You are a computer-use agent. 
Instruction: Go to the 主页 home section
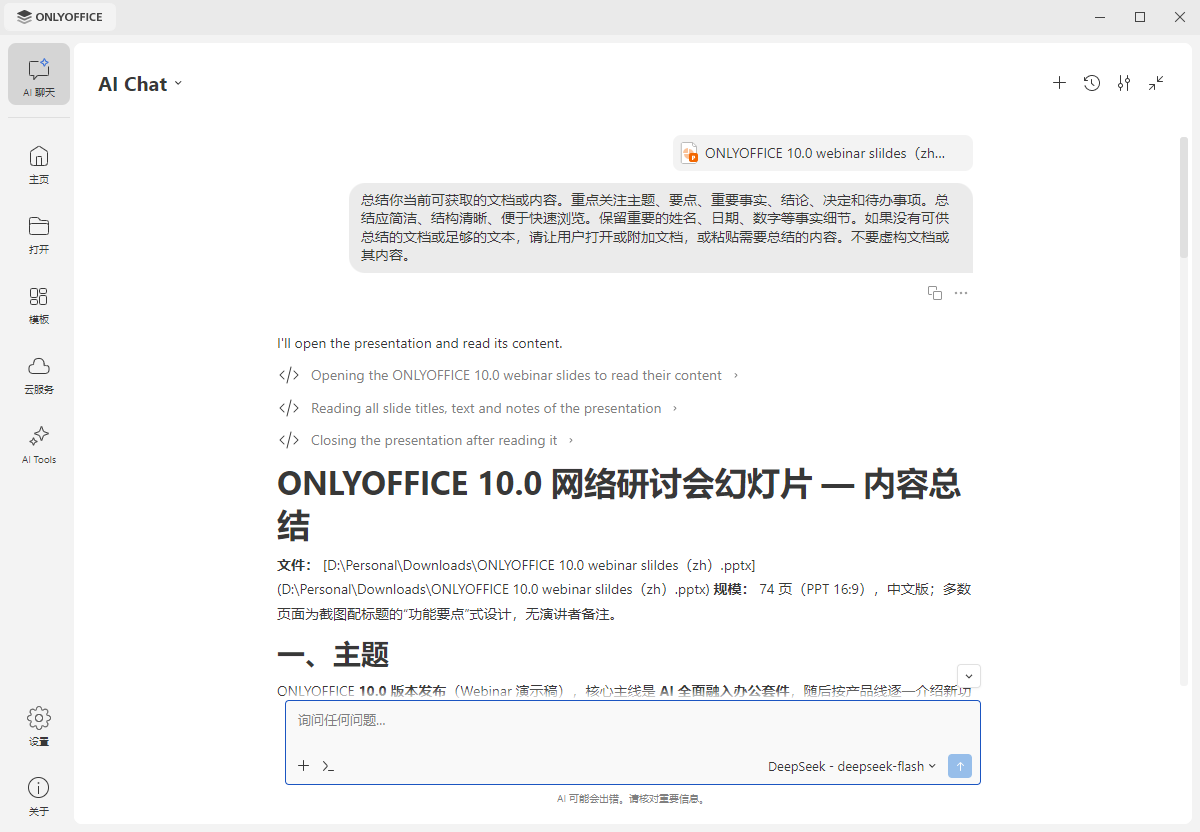point(39,164)
